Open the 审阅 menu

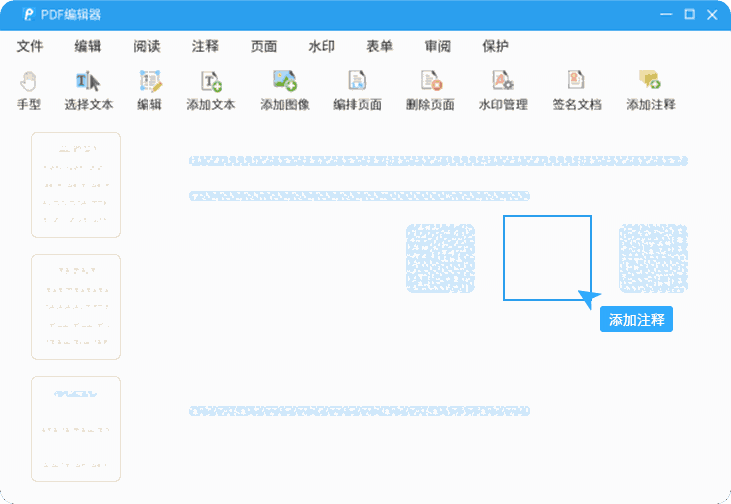[x=437, y=46]
